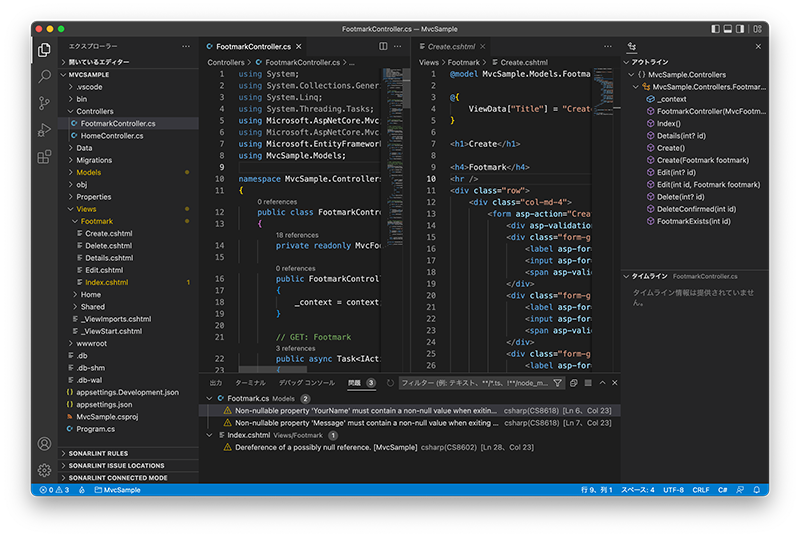Toggle the UTF-8 encoding selector

pyautogui.click(x=673, y=490)
